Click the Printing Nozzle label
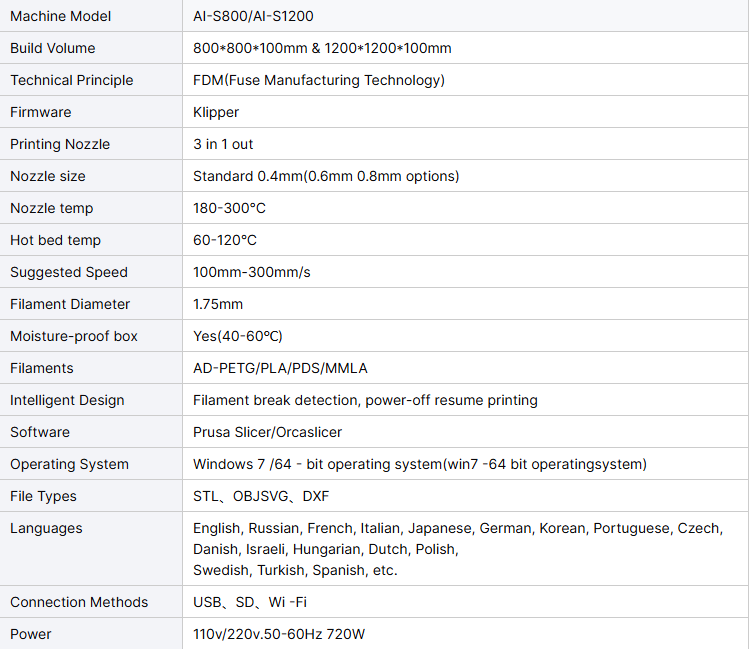Image resolution: width=749 pixels, height=649 pixels. (60, 144)
